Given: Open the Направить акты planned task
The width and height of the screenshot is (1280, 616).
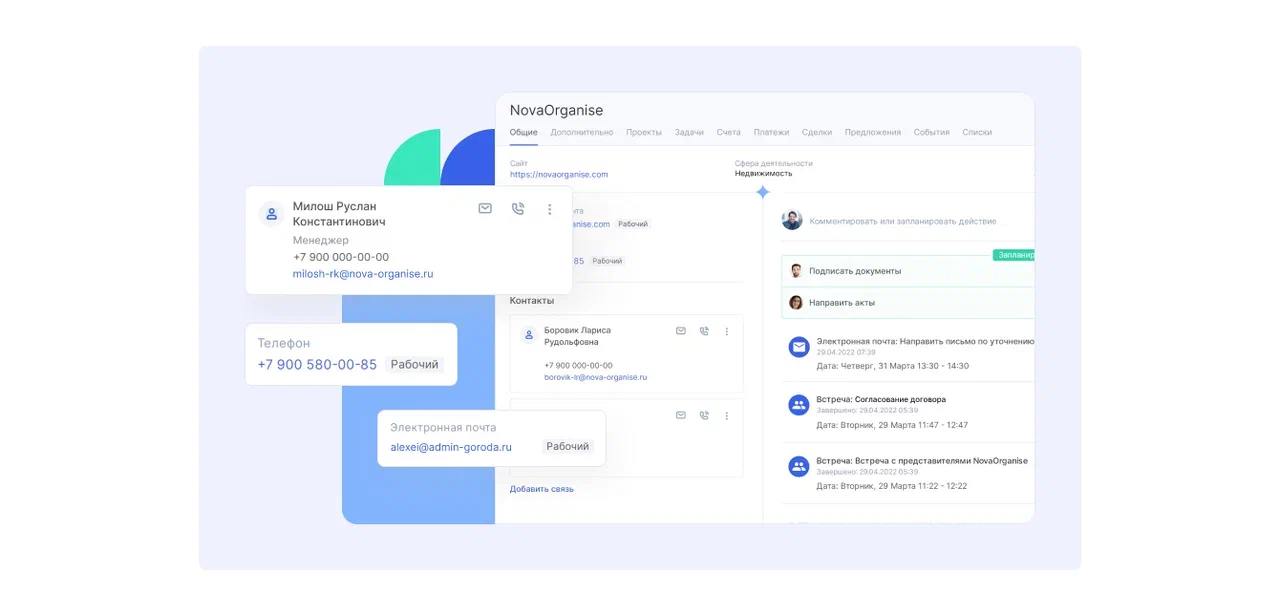Looking at the screenshot, I should (908, 302).
